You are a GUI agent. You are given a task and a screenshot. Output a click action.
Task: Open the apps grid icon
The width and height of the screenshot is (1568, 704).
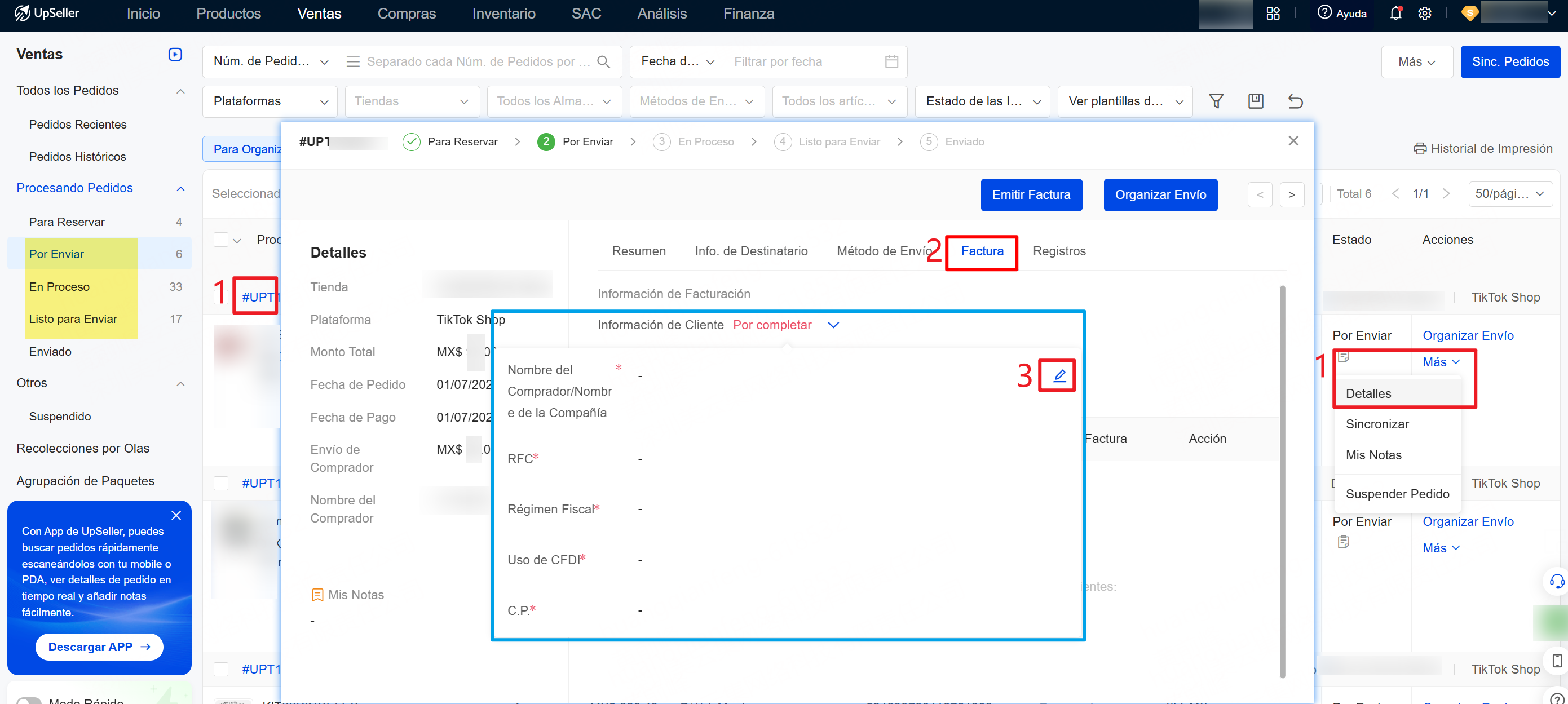coord(1273,14)
